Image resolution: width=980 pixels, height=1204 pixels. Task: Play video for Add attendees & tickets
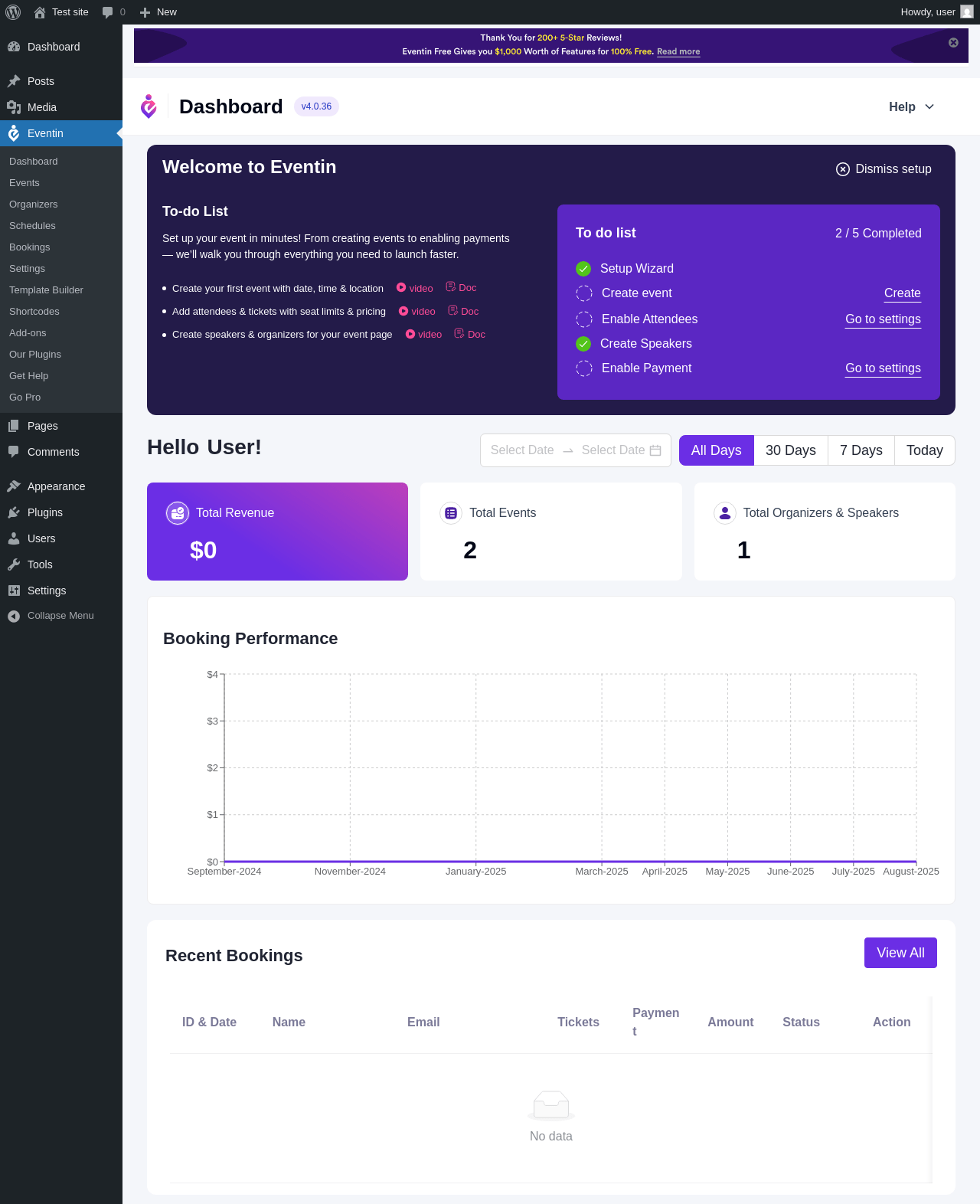pyautogui.click(x=417, y=311)
